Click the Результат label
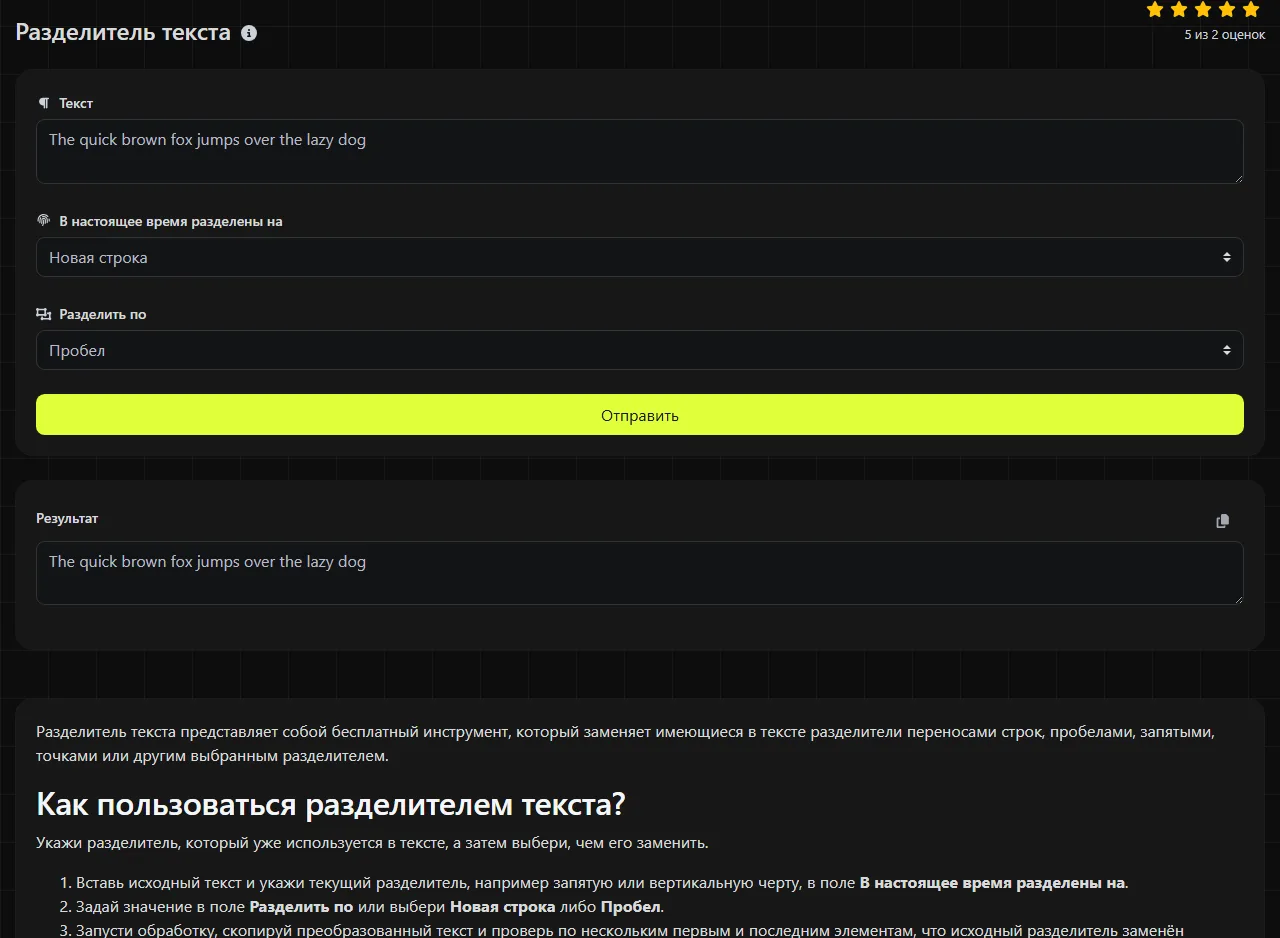 (67, 518)
